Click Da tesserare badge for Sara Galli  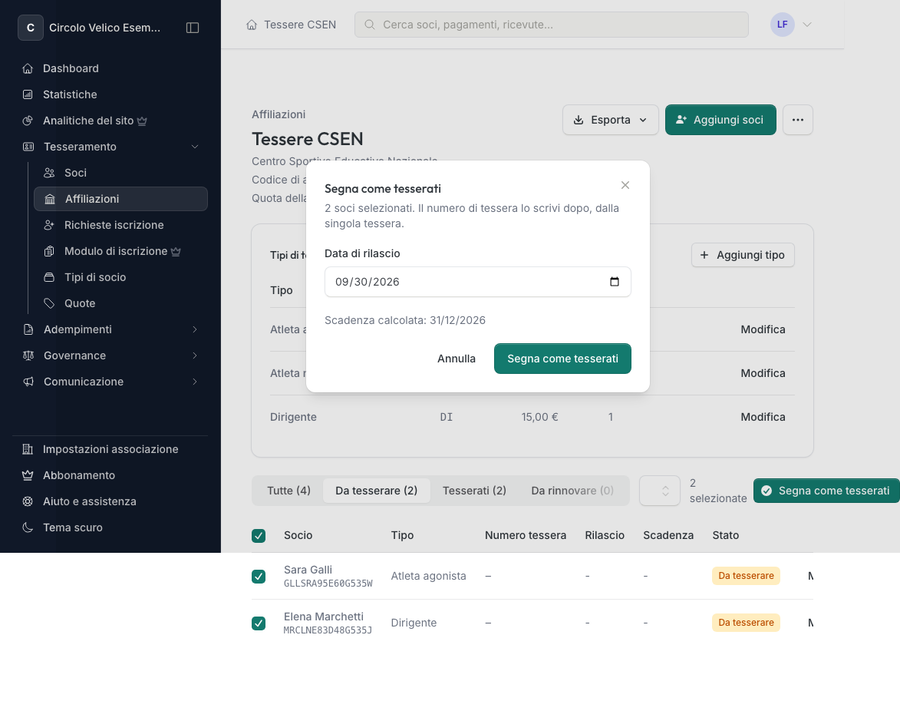(746, 576)
